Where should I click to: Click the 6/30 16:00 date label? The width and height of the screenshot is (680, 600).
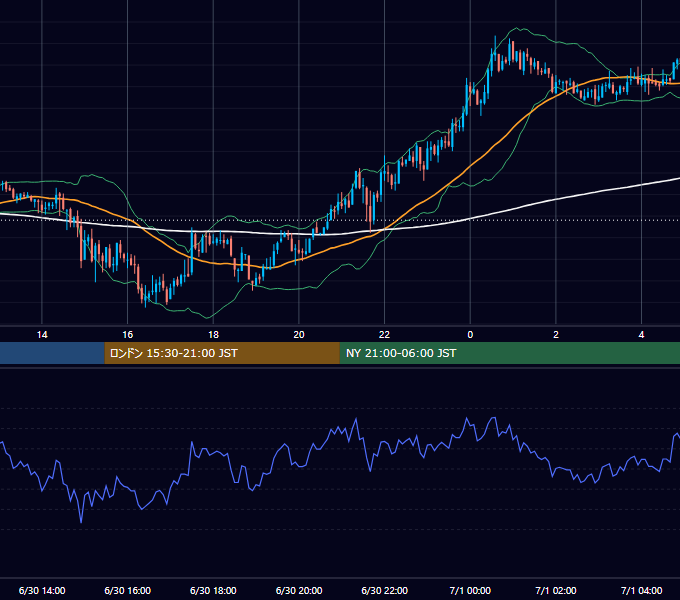coord(128,590)
